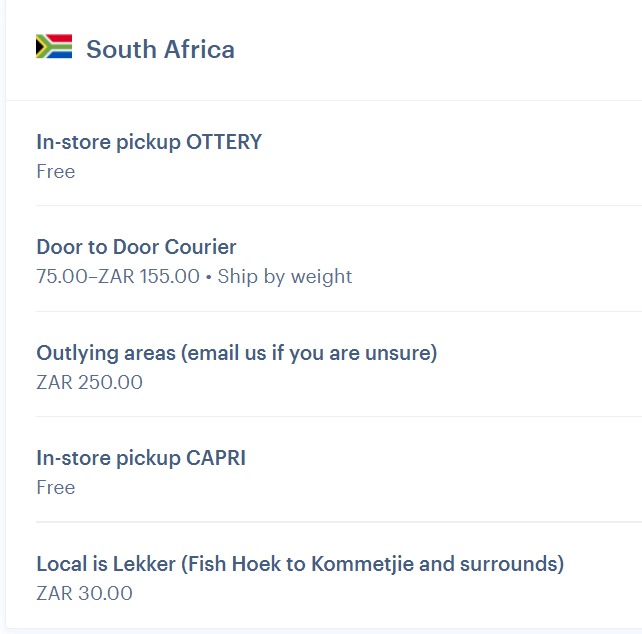Click the Free price under OTTERY pickup
Viewport: 642px width, 634px height.
(x=56, y=171)
